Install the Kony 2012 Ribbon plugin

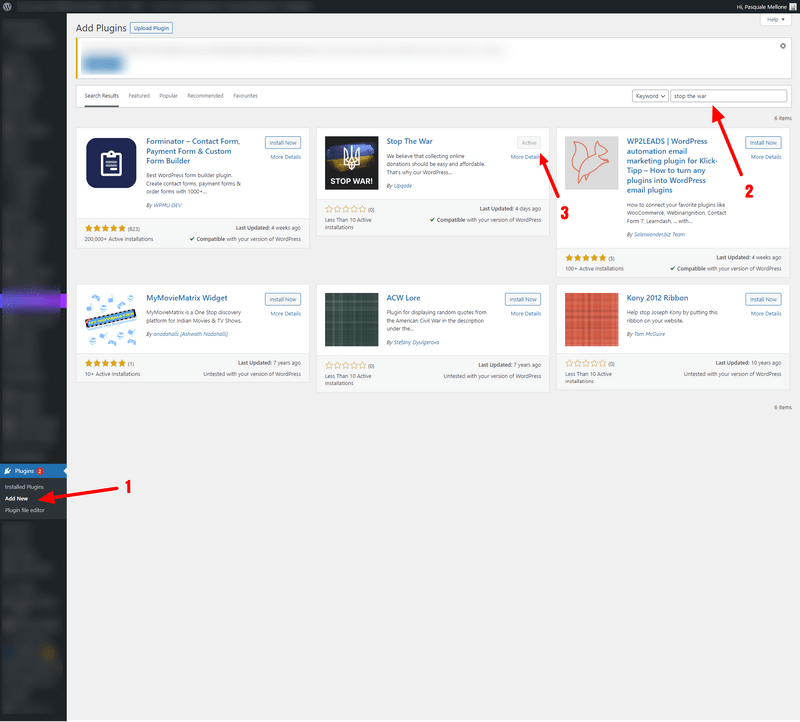763,300
